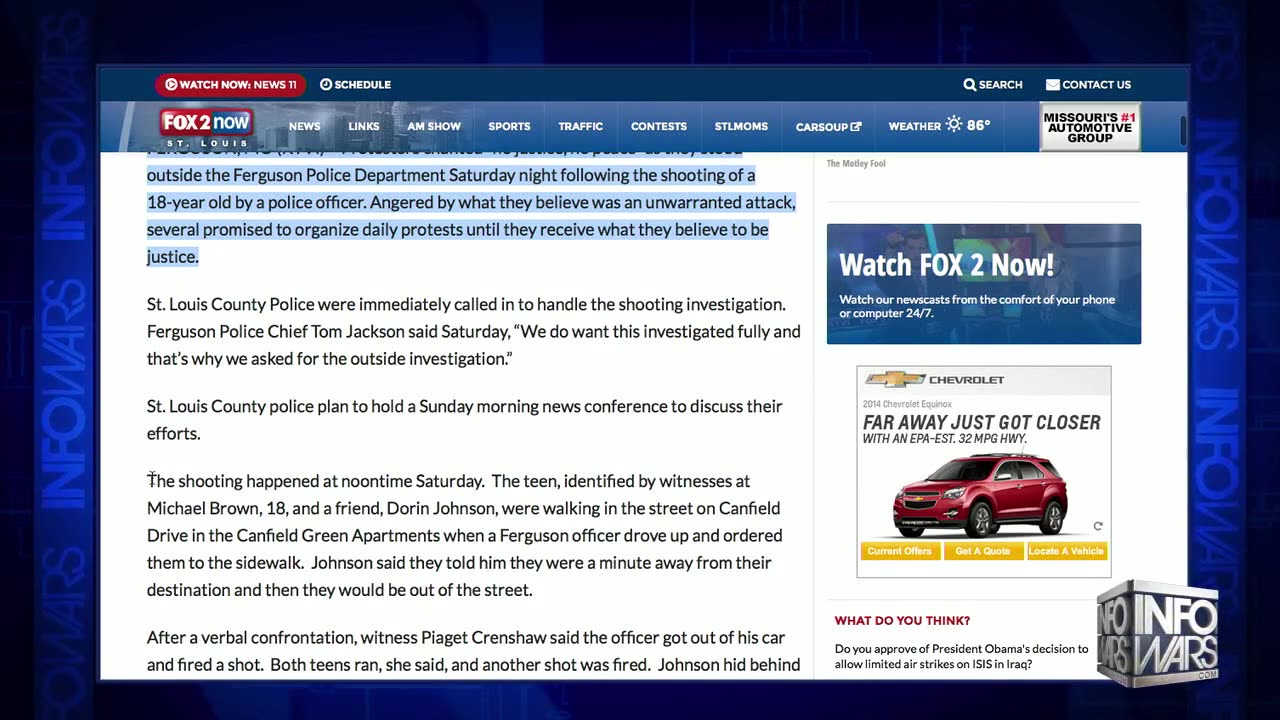
Task: Click Current Offers button in Chevrolet ad
Action: pos(899,551)
